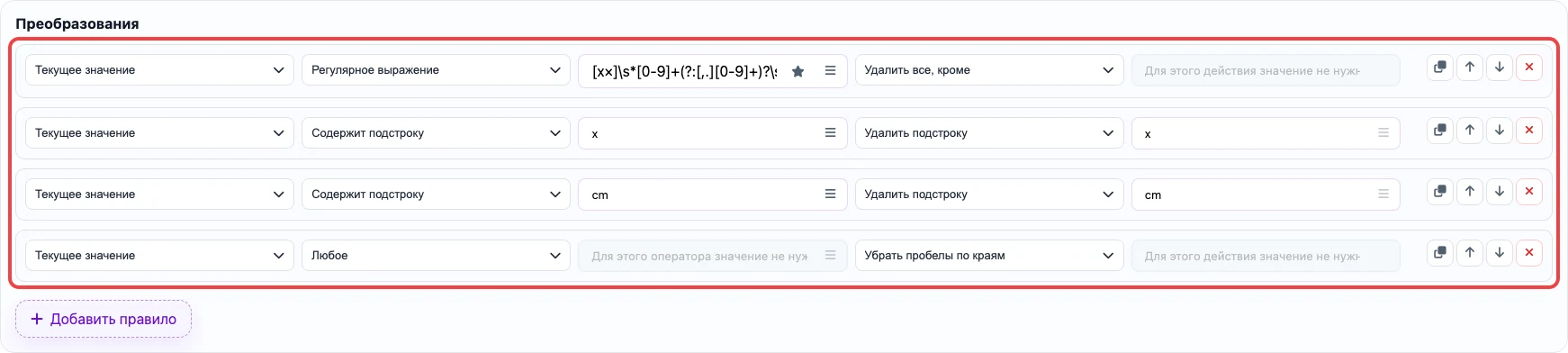Move the substring x rule down

point(1500,131)
